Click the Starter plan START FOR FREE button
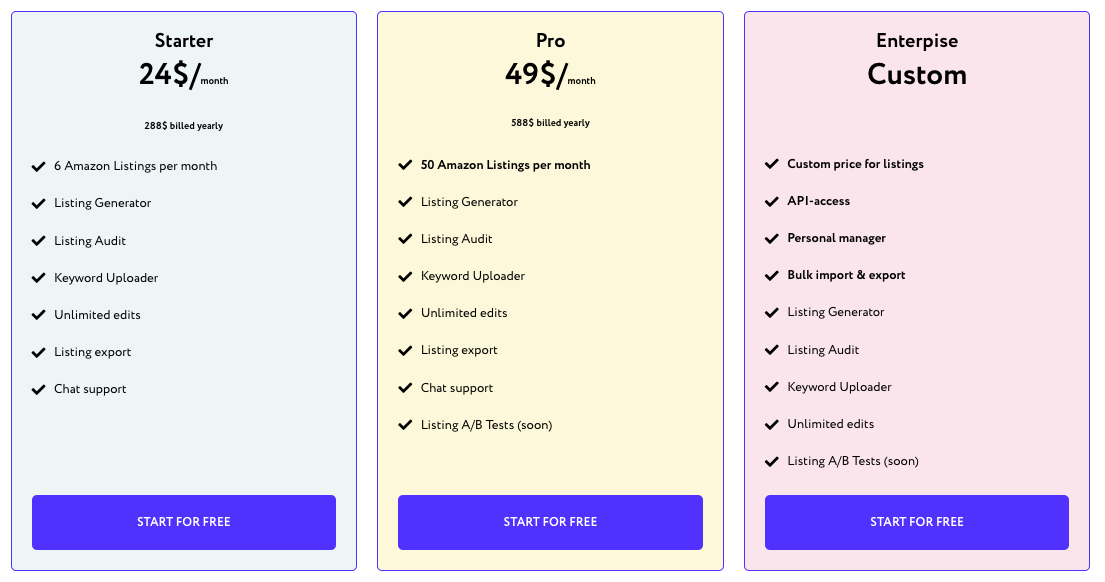 (x=184, y=522)
